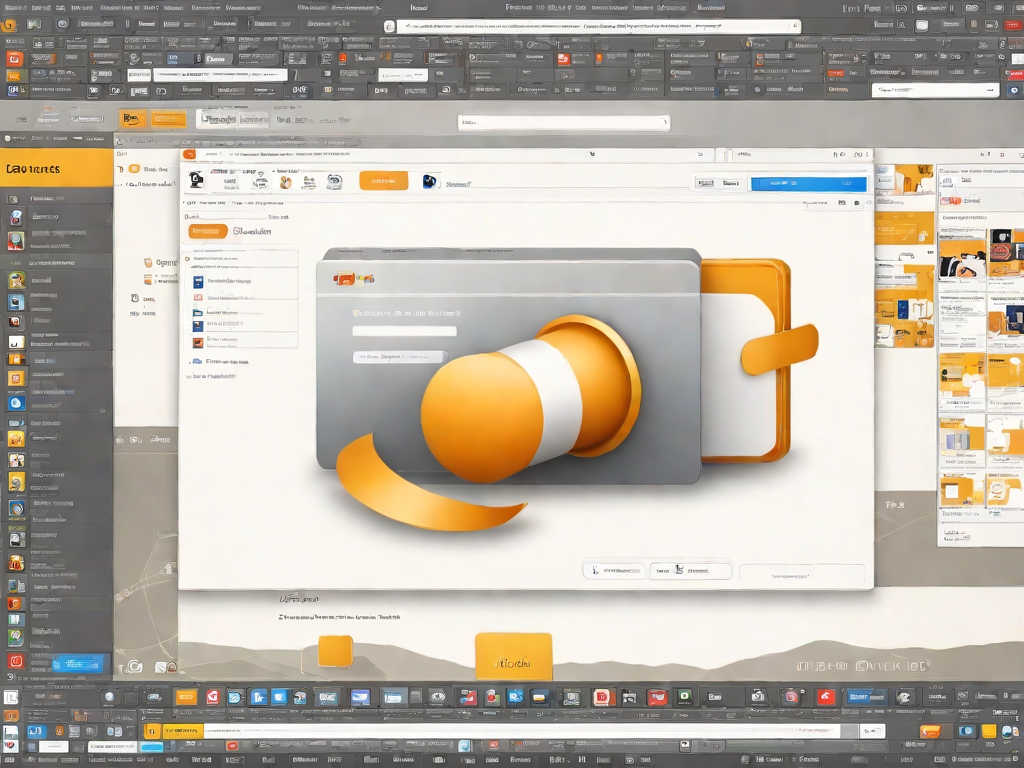Open the red arrow icon in the bottom taskbar
This screenshot has width=1024, height=768.
pyautogui.click(x=825, y=697)
